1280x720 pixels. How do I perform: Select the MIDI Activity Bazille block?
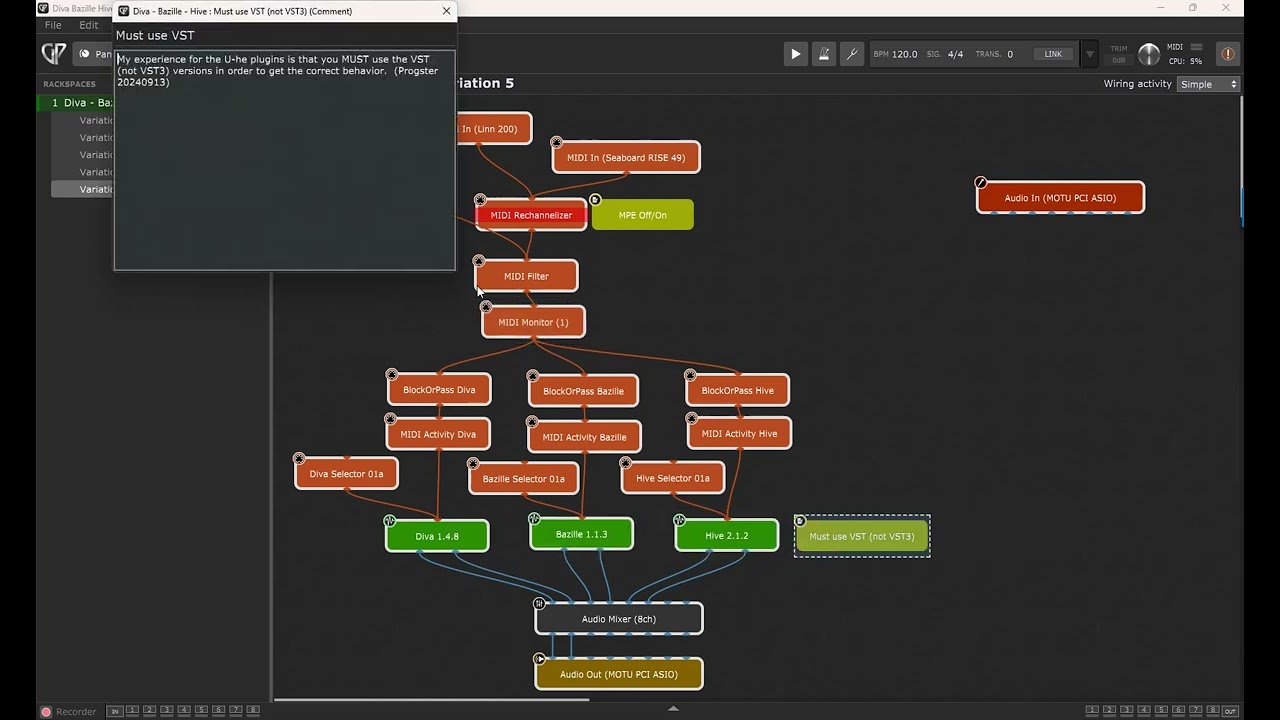tap(584, 437)
